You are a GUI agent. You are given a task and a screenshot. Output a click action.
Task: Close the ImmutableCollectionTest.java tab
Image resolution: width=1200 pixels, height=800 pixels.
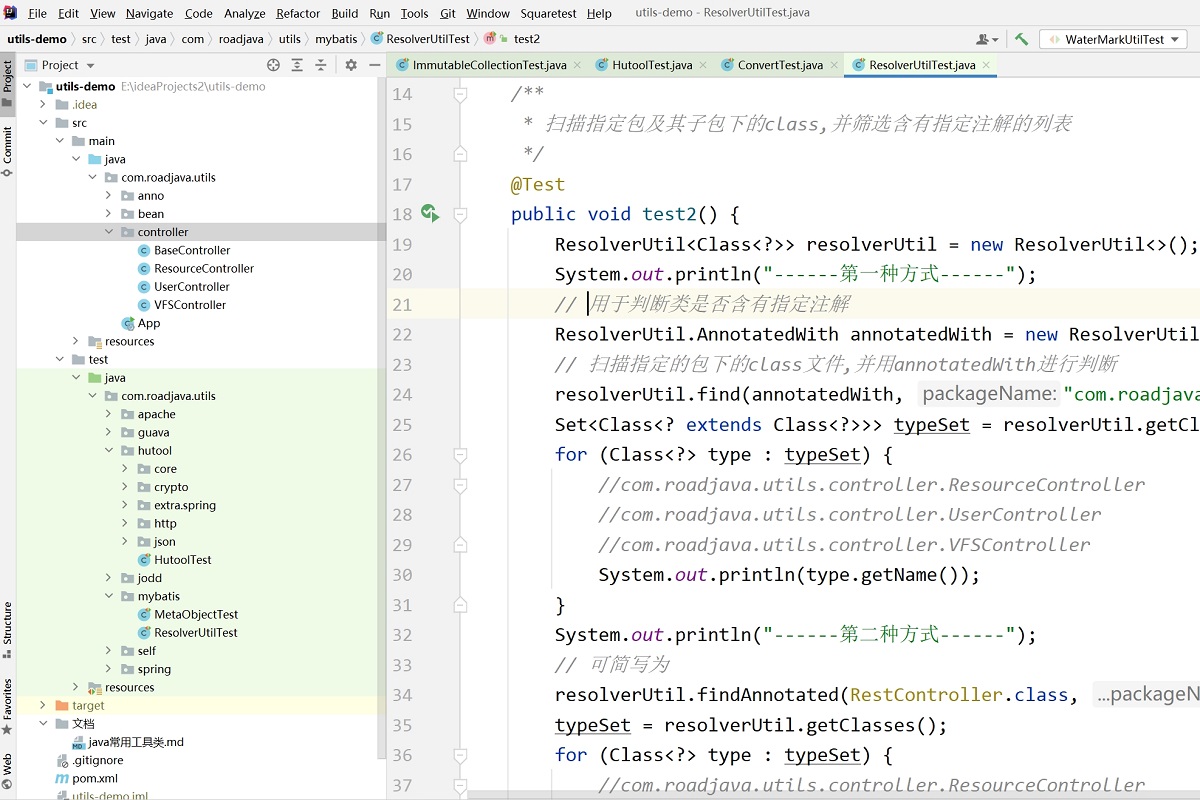[577, 65]
